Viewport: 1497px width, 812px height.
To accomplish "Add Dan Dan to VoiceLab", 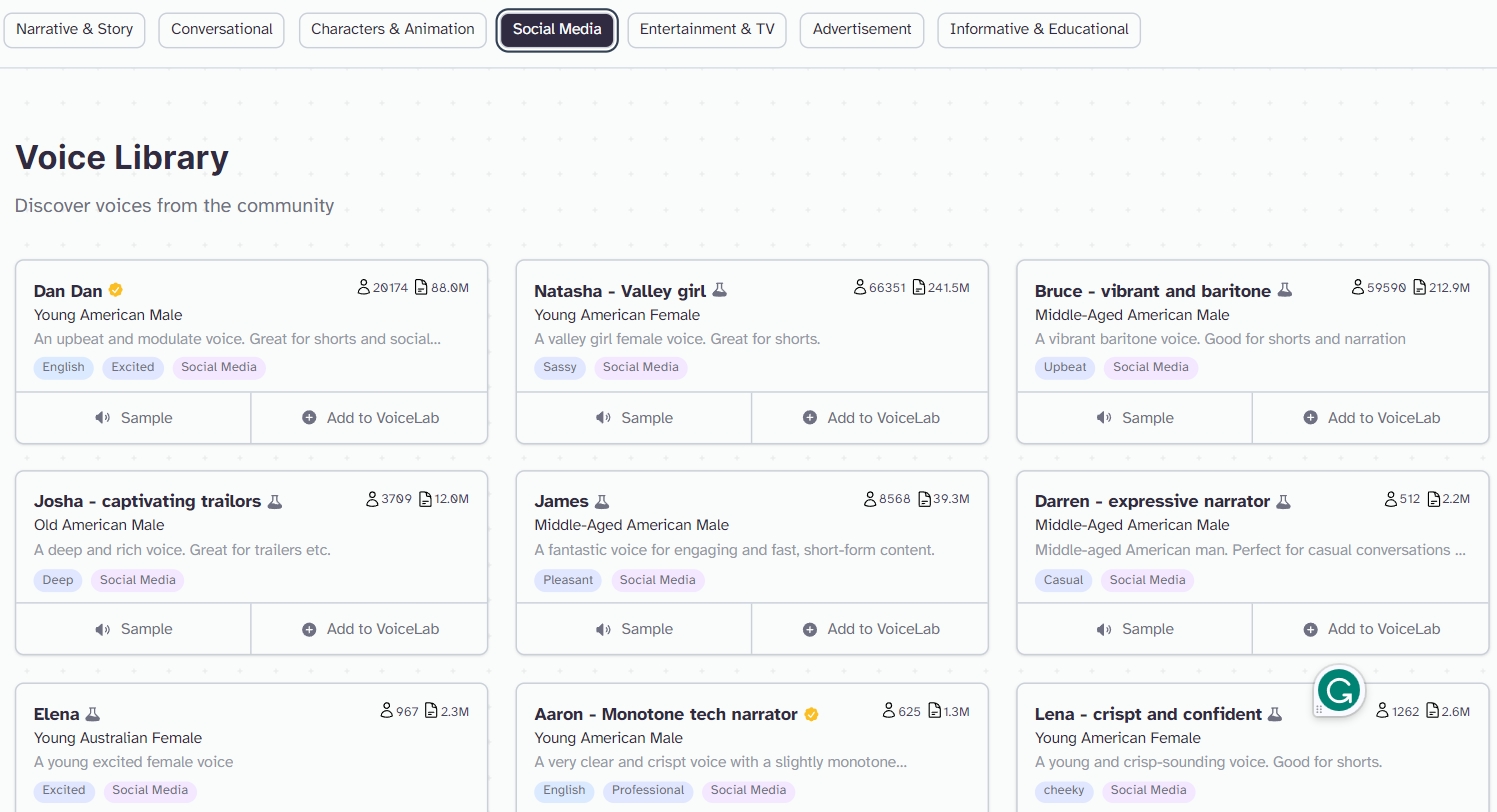I will [x=370, y=418].
